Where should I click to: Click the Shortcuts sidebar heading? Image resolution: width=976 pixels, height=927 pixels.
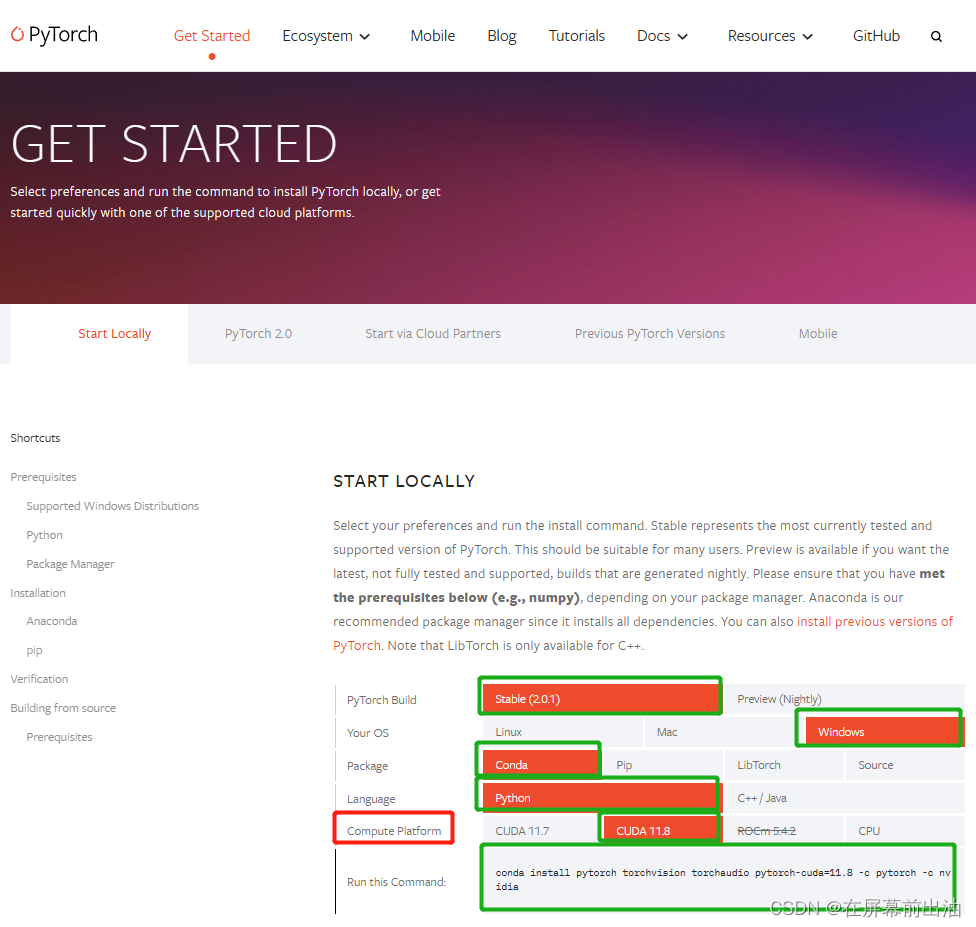click(x=35, y=438)
